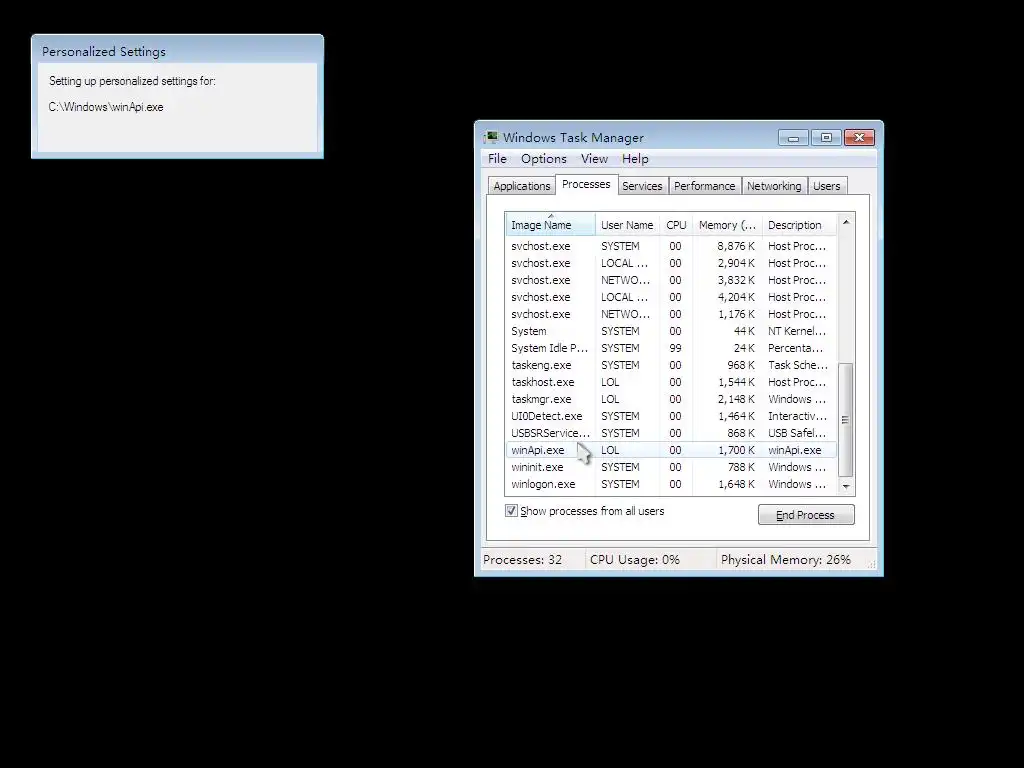
Task: Sort by Description column header
Action: pyautogui.click(x=799, y=225)
